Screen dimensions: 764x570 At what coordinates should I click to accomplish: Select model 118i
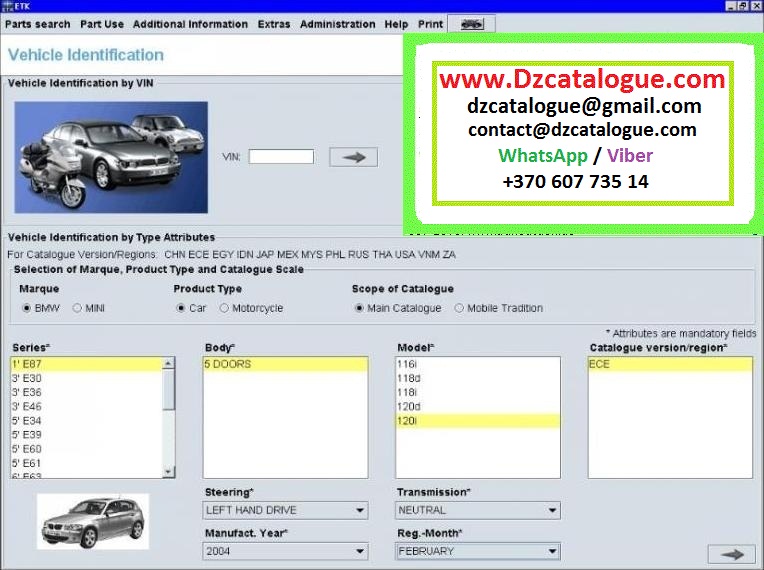tap(478, 392)
